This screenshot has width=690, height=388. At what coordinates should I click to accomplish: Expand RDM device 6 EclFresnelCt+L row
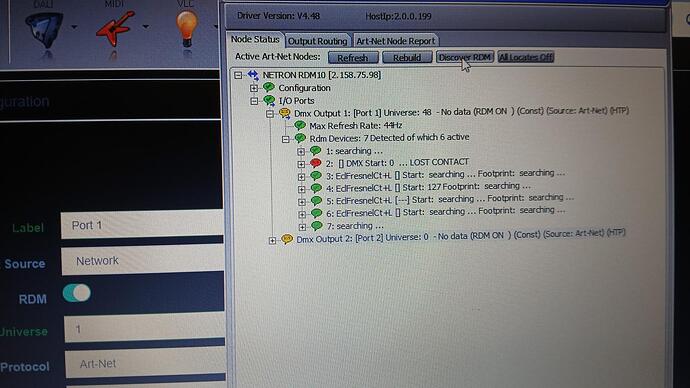click(302, 214)
